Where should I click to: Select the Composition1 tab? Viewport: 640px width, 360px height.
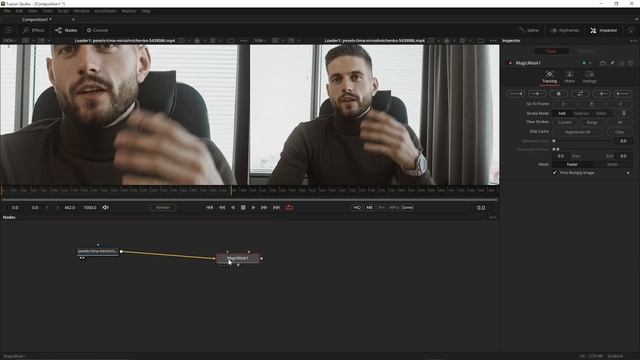(36, 19)
